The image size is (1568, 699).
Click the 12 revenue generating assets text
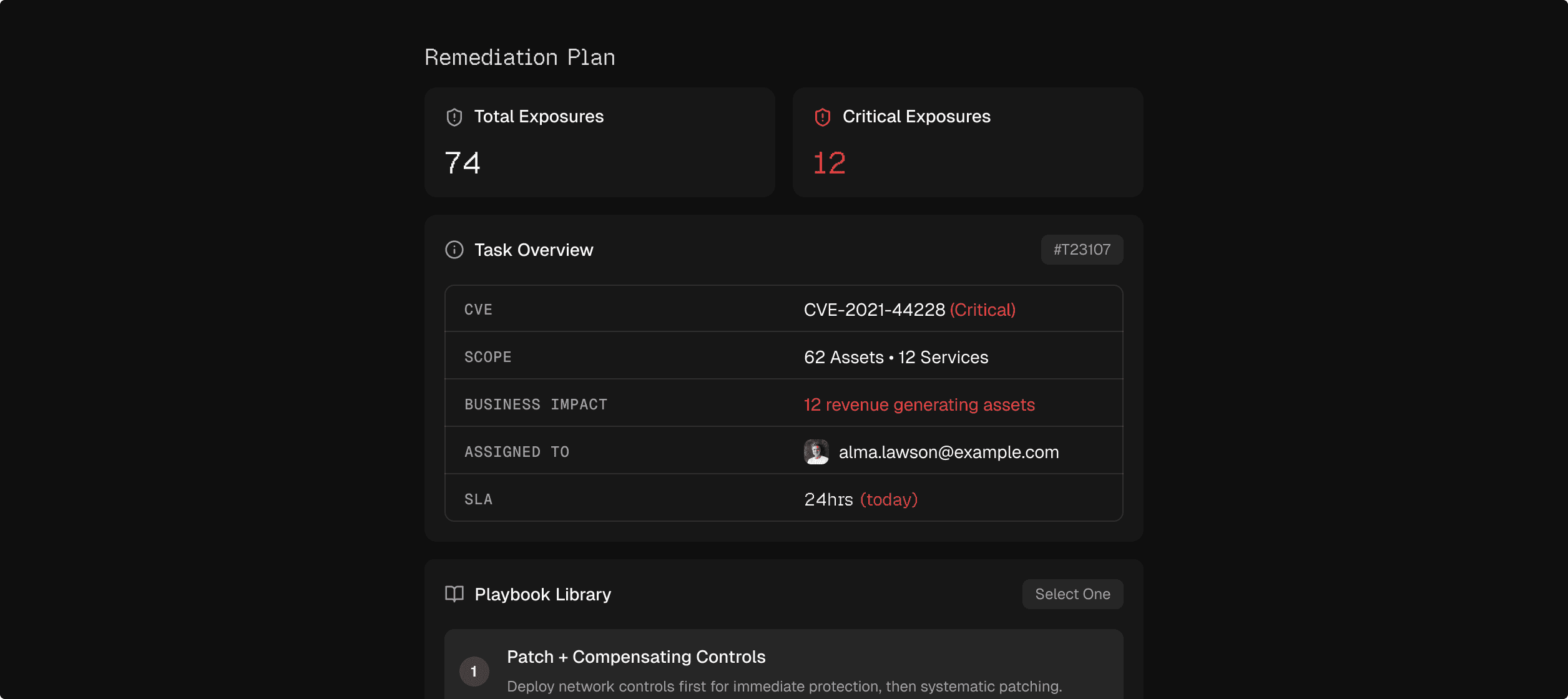(x=919, y=404)
